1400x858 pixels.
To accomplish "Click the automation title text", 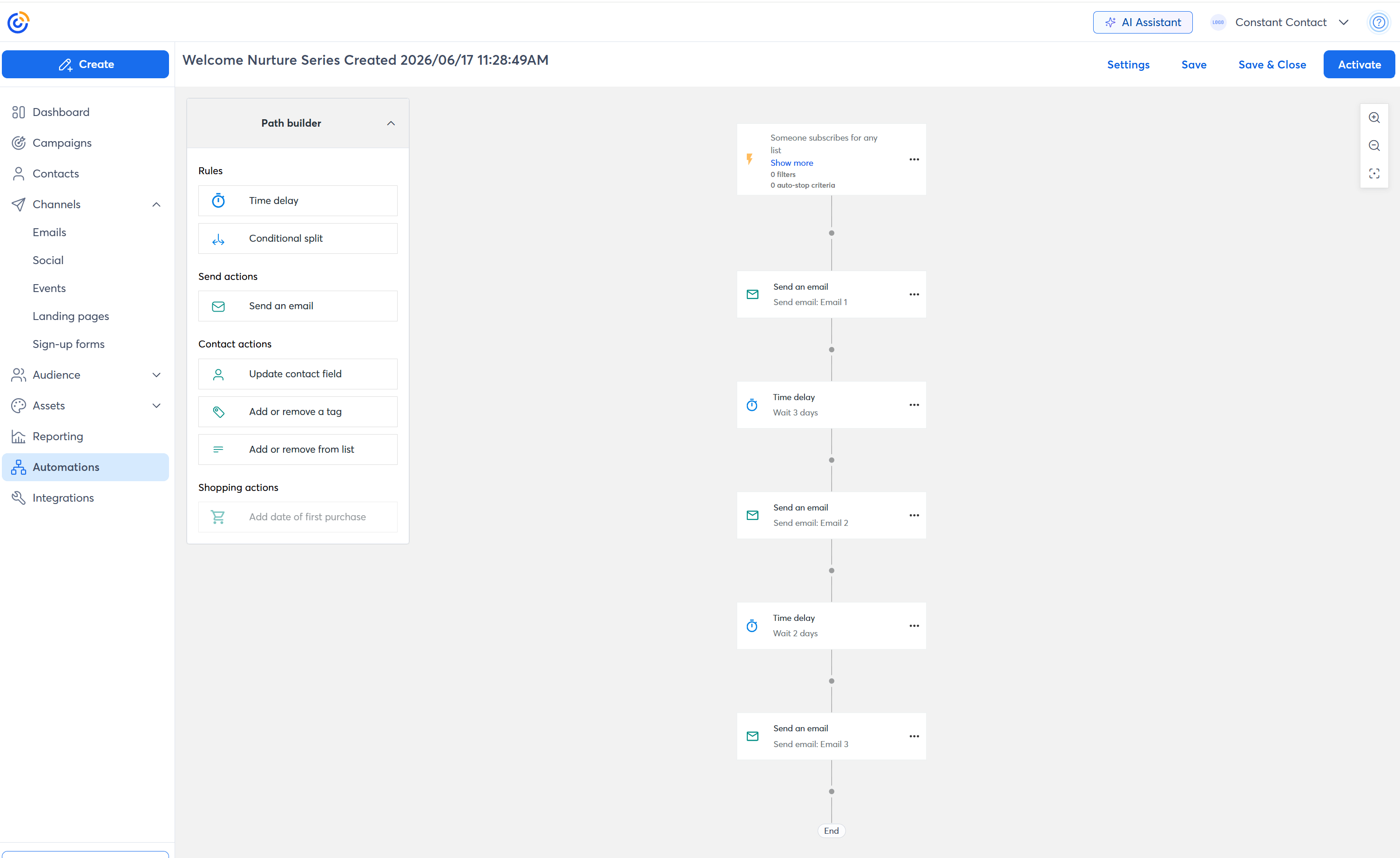I will click(x=365, y=60).
